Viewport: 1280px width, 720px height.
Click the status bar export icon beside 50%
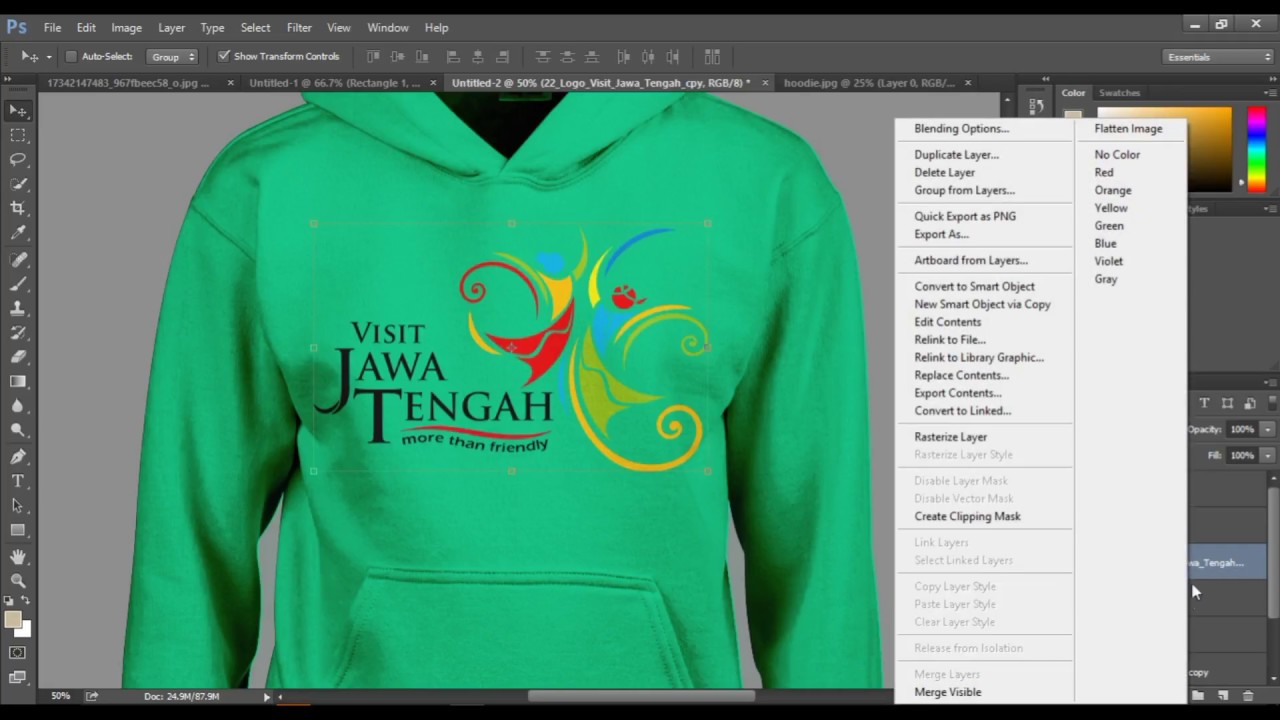[92, 696]
